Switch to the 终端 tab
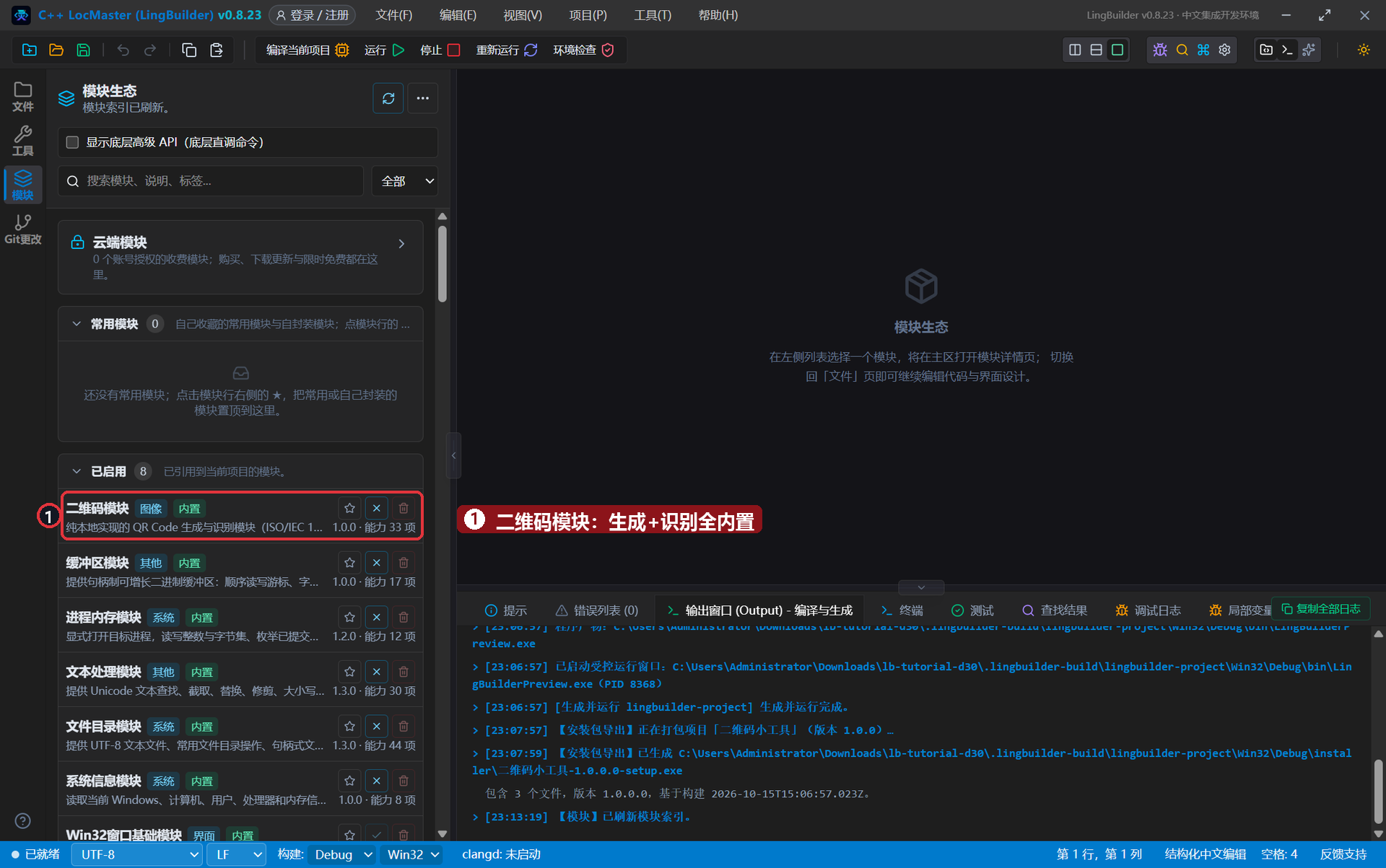1386x868 pixels. [902, 610]
